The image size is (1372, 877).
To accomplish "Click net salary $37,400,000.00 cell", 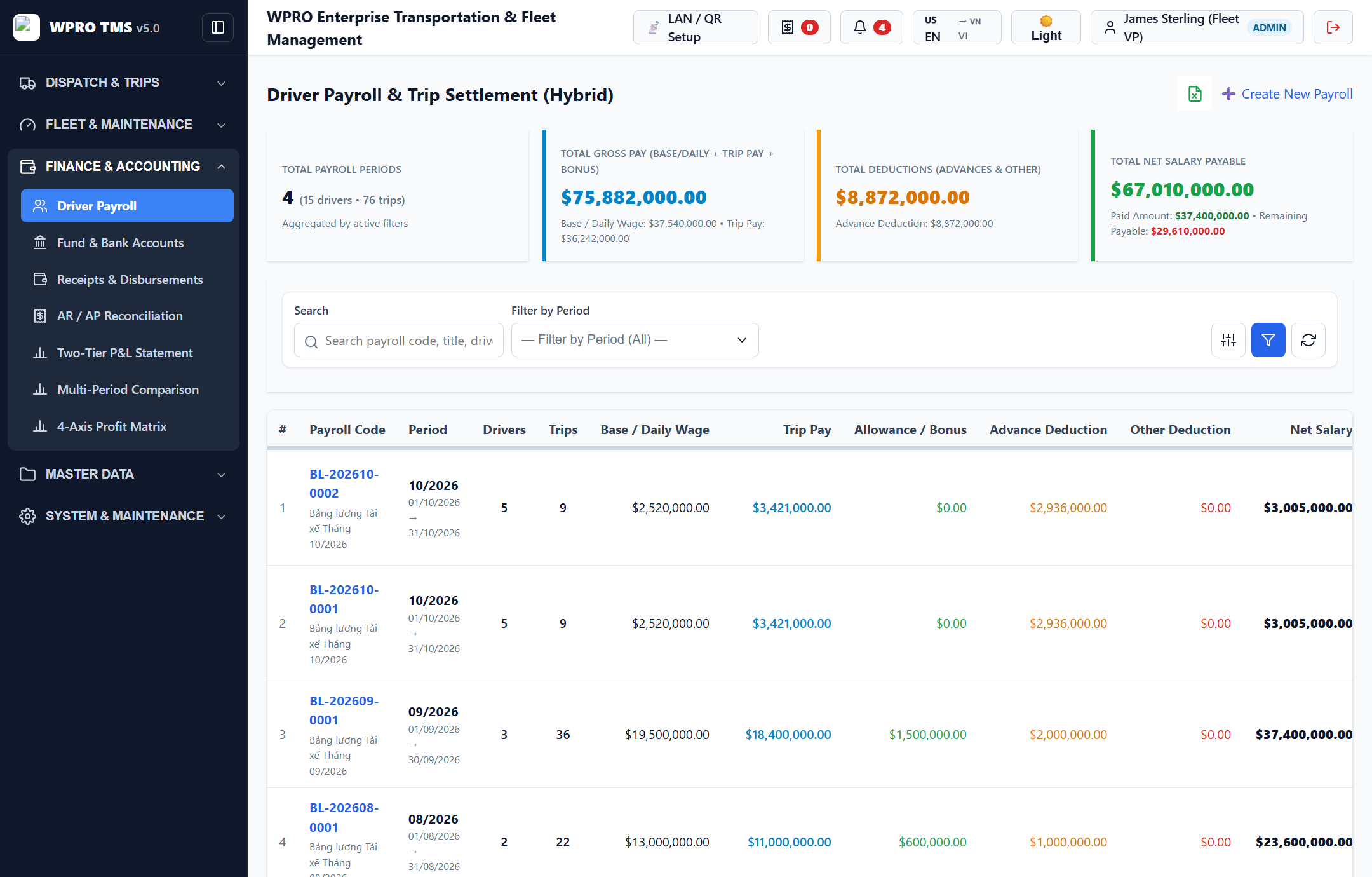I will [x=1304, y=735].
